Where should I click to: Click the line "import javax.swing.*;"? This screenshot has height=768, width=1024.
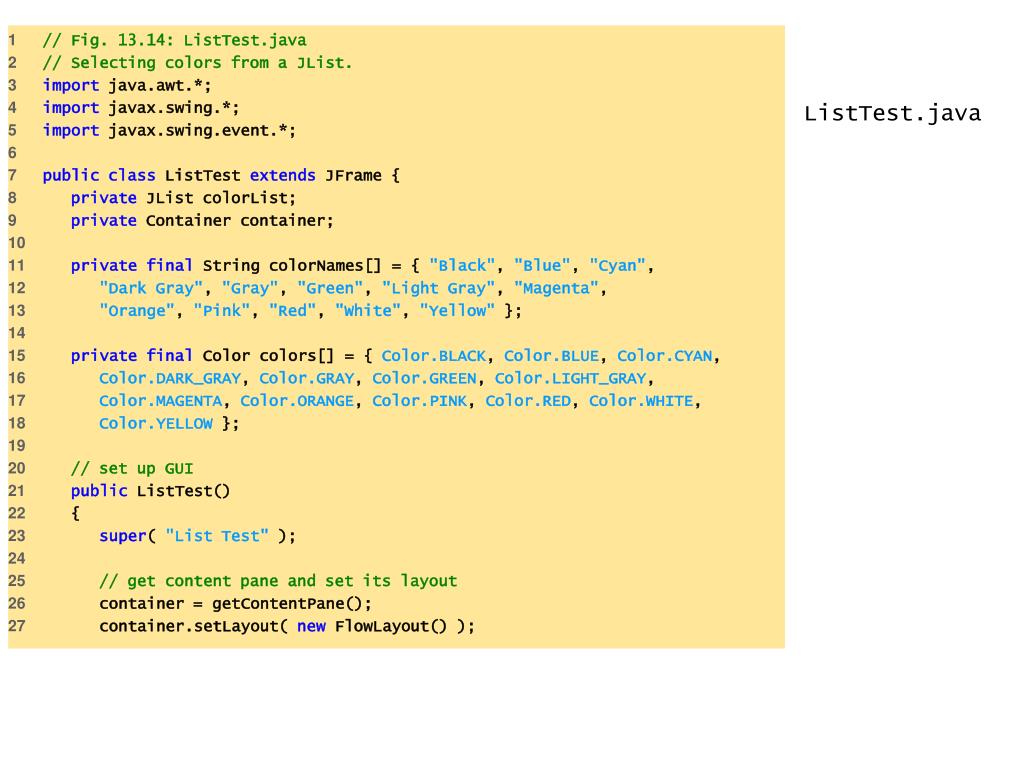point(141,108)
